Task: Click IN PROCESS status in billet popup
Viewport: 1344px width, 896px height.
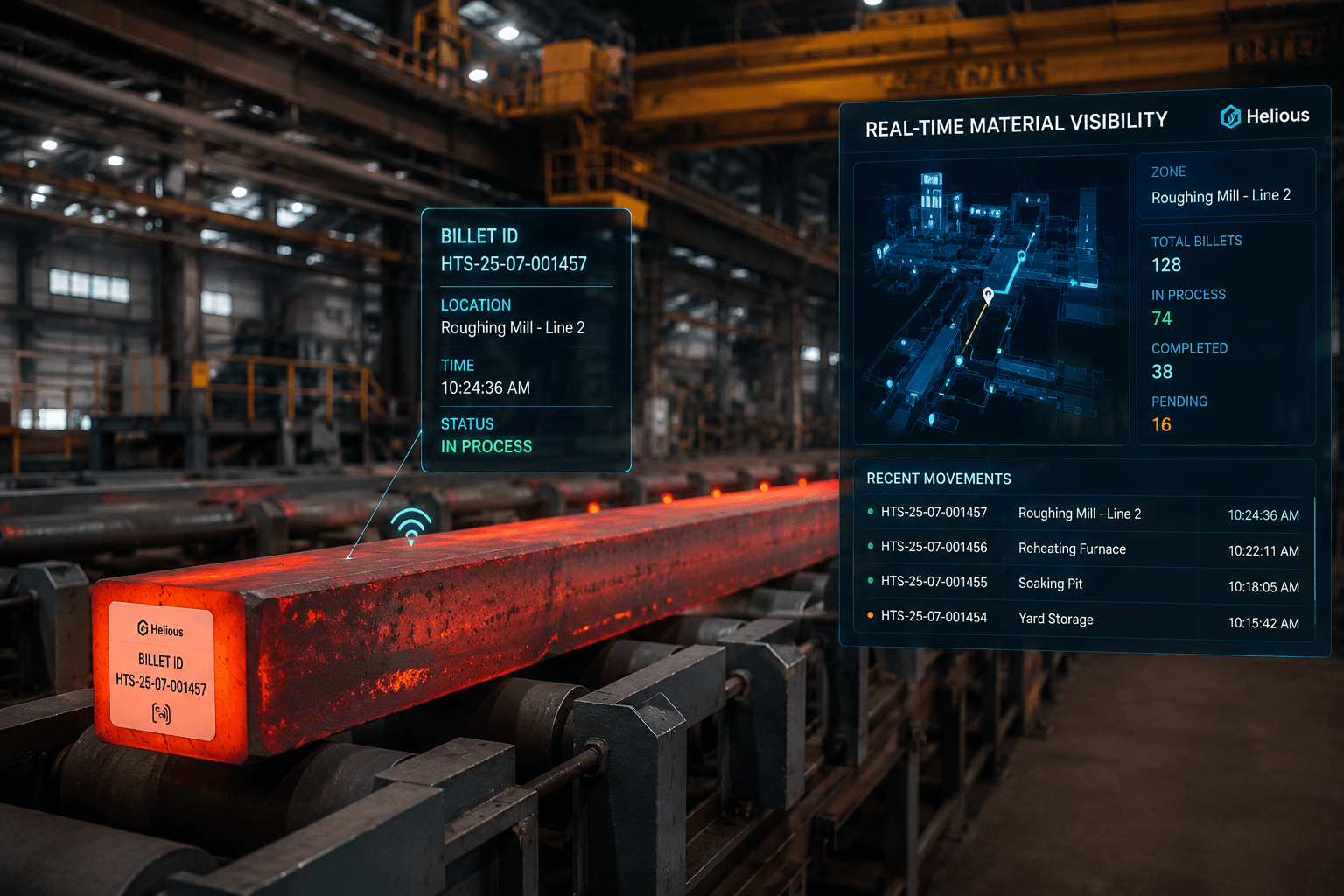Action: click(x=486, y=446)
